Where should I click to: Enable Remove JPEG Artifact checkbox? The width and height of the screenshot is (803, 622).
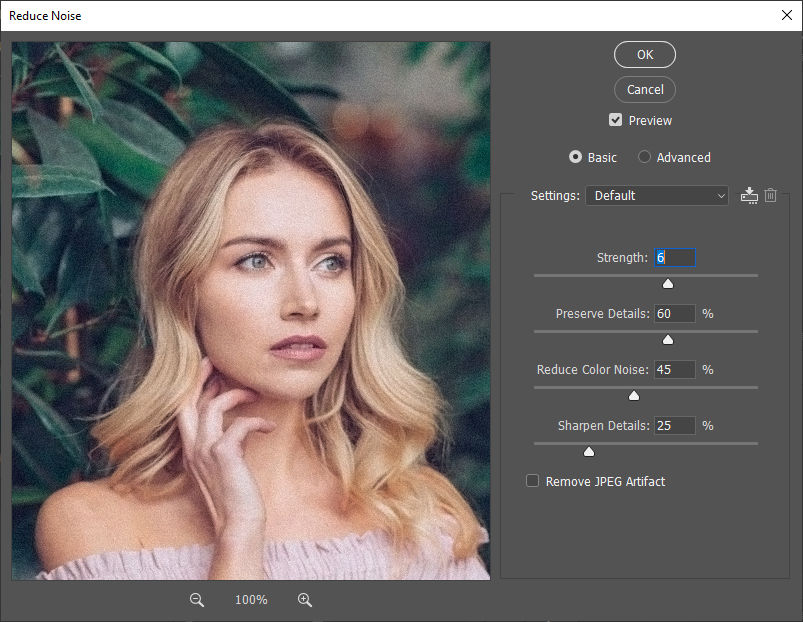click(x=533, y=481)
